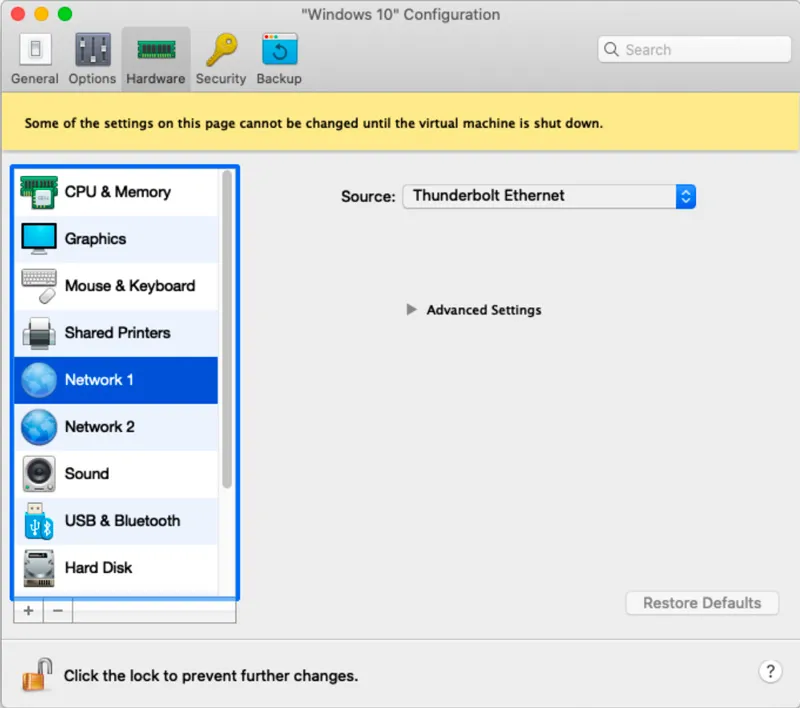The height and width of the screenshot is (708, 800).
Task: Select USB & Bluetooth icon
Action: [x=39, y=521]
